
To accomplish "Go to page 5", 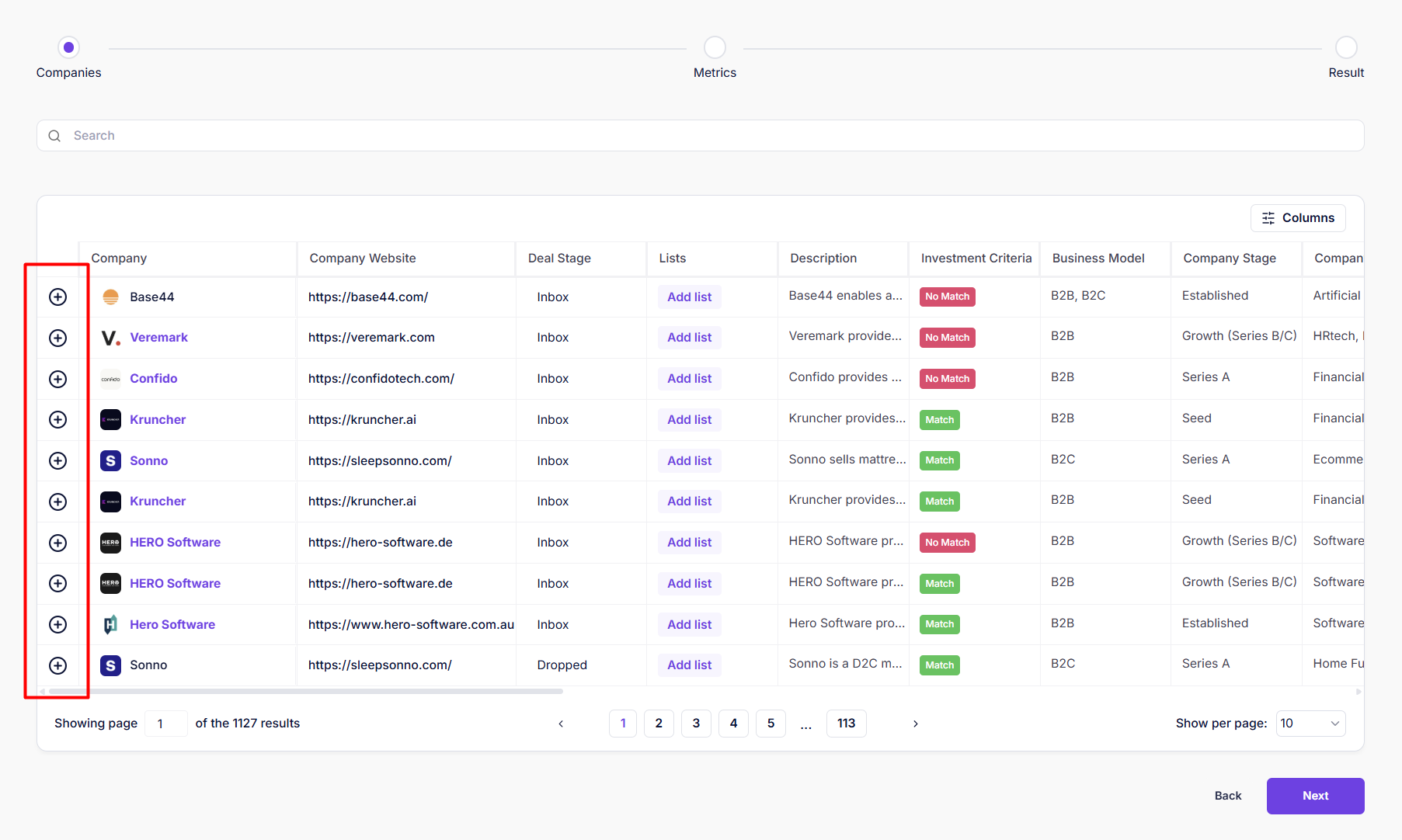I will pyautogui.click(x=771, y=724).
